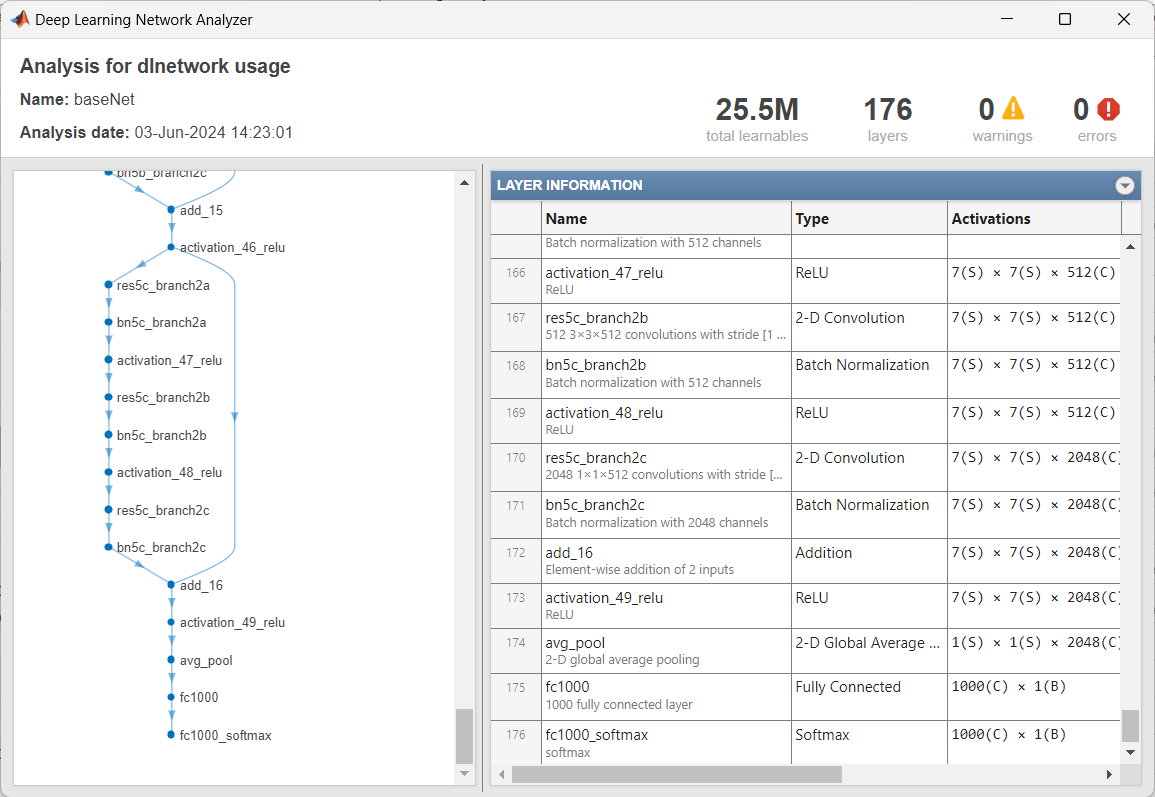Screen dimensions: 1155x797
Task: Click the graph pane scroll up arrow
Action: click(464, 183)
